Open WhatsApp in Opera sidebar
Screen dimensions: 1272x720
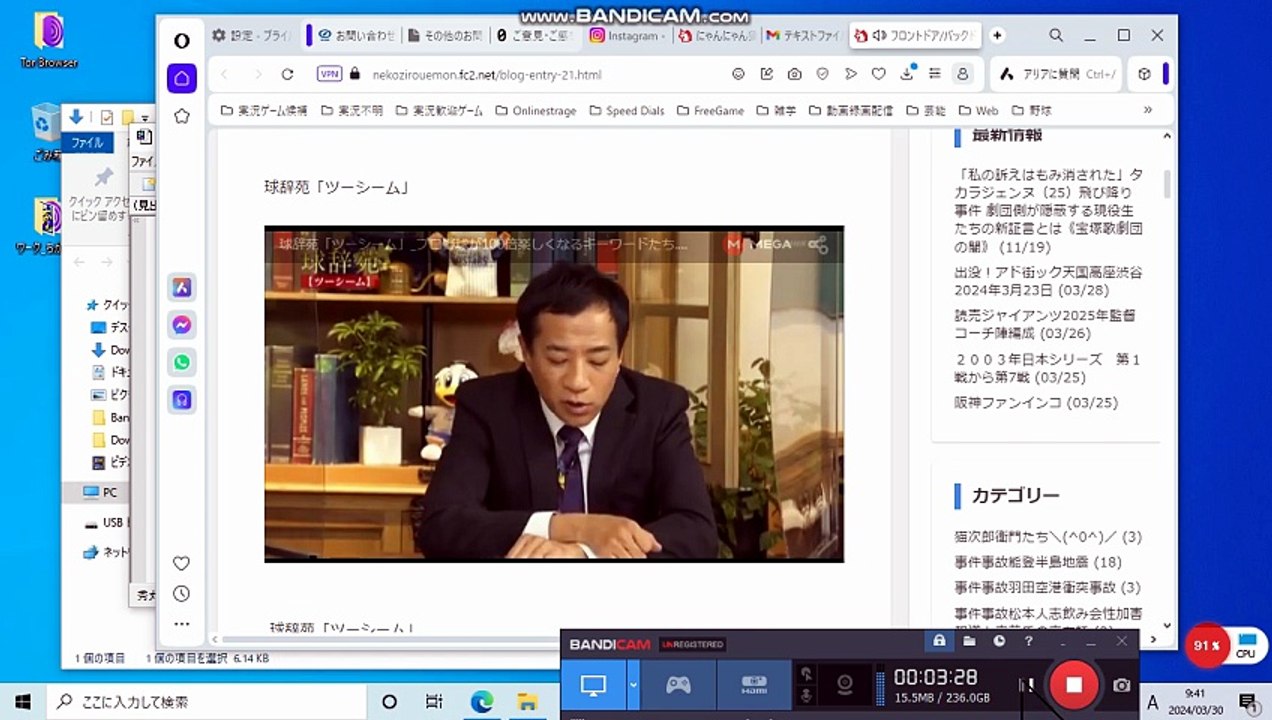181,362
